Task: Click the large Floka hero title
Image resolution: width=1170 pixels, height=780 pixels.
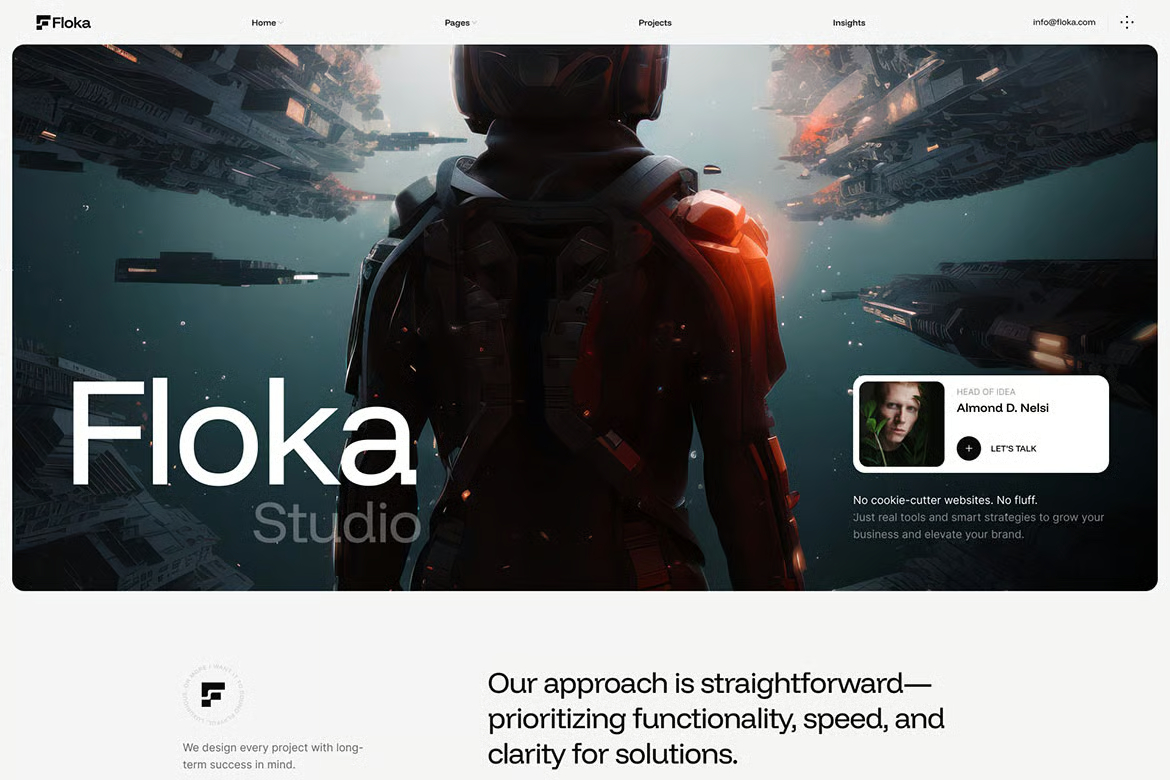Action: (243, 432)
